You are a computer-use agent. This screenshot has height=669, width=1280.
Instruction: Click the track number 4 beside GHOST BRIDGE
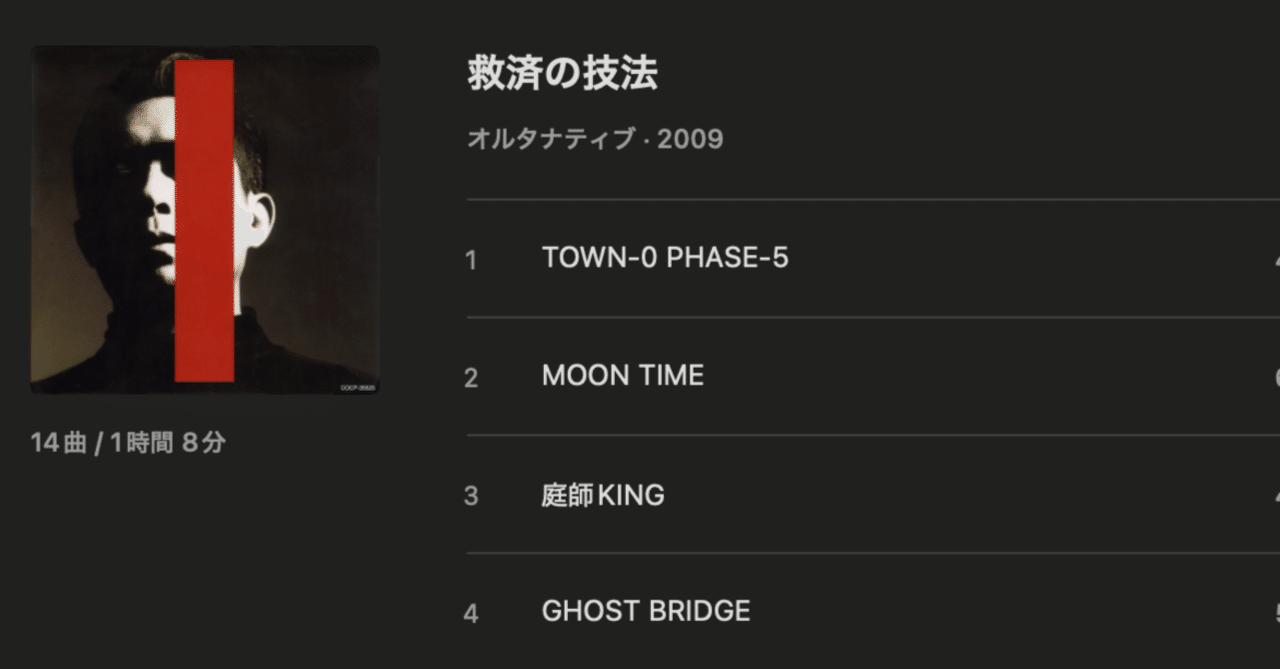tap(470, 610)
